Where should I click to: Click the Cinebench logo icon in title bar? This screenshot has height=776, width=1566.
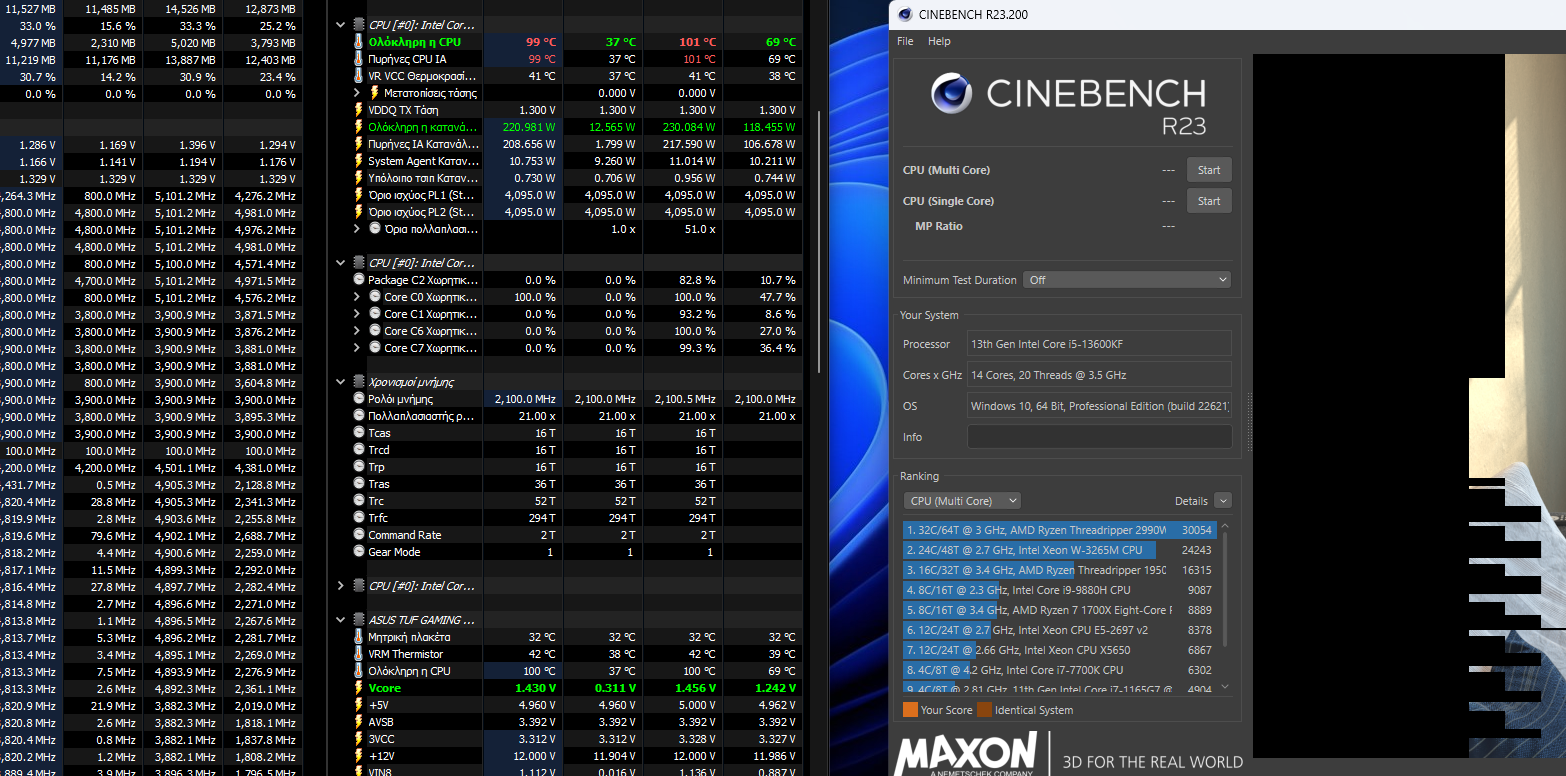pyautogui.click(x=905, y=14)
